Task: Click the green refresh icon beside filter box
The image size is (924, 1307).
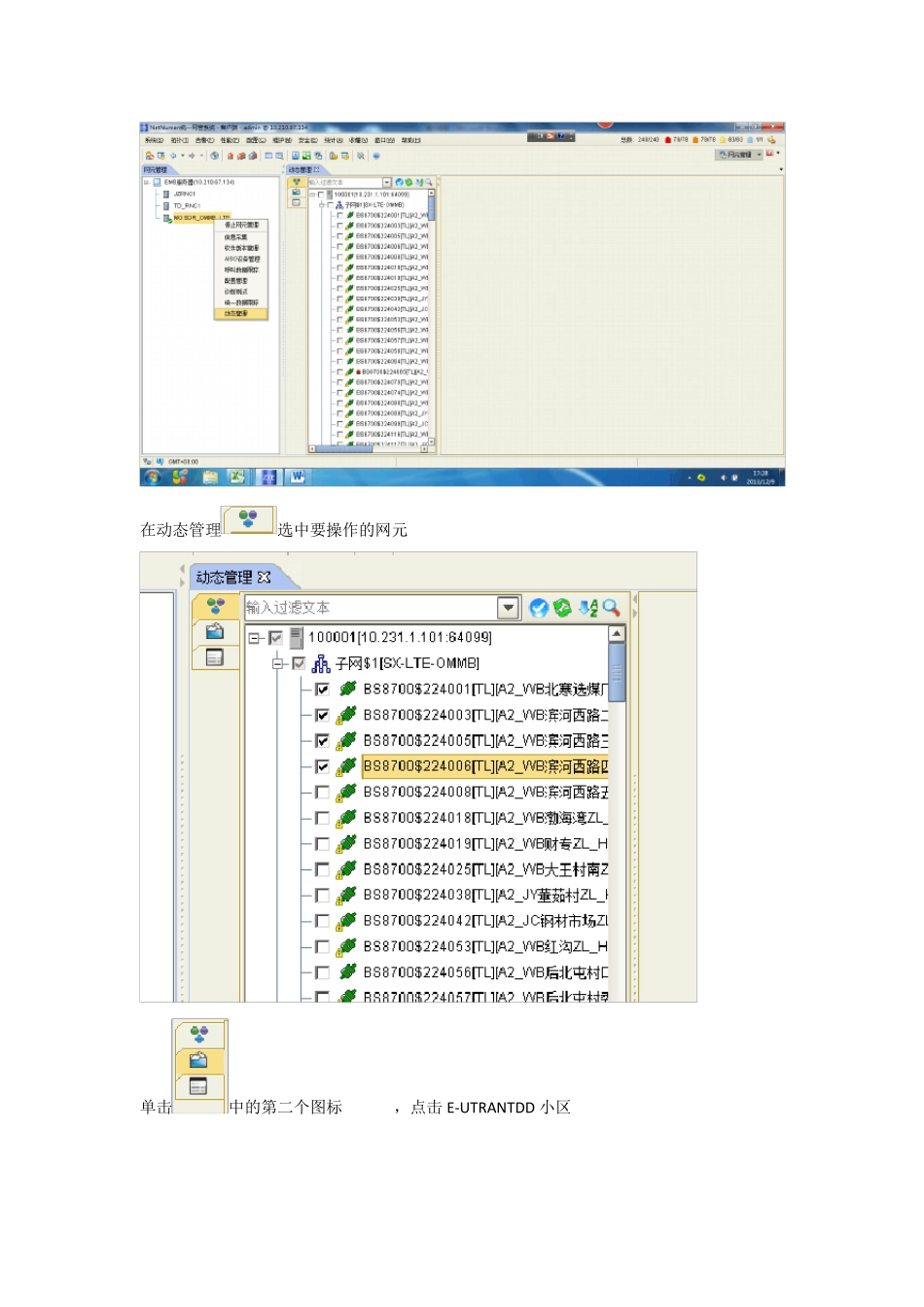Action: (562, 608)
